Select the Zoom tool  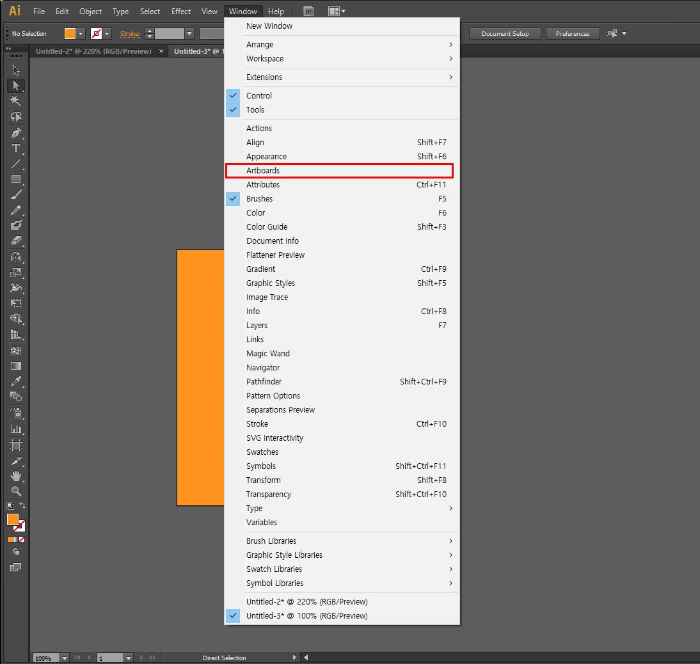(x=16, y=491)
